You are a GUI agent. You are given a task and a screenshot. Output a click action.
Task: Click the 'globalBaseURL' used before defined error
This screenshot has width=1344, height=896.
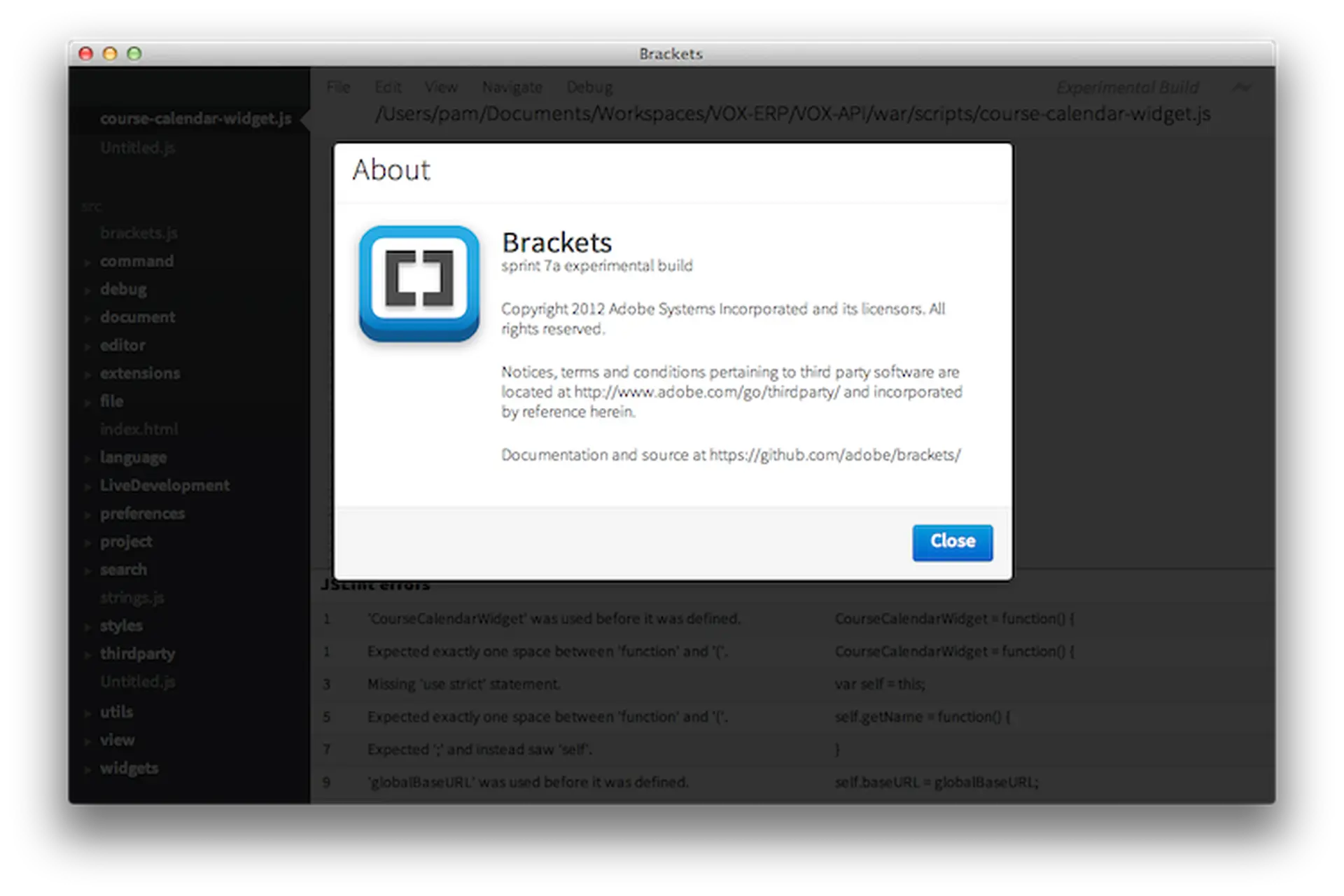click(528, 782)
